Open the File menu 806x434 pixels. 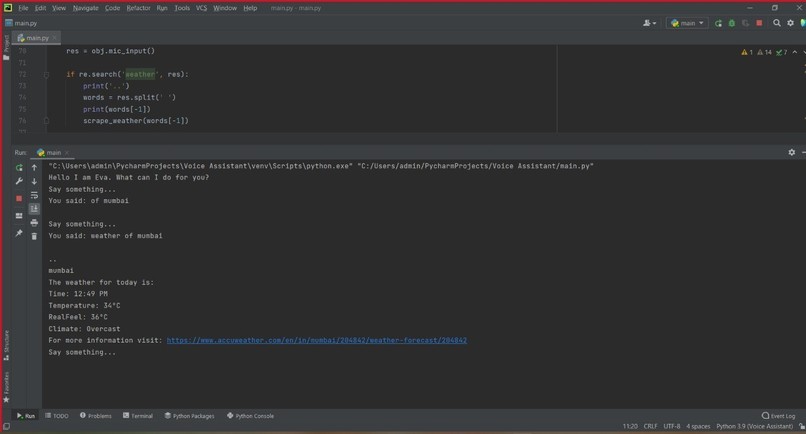coord(23,8)
